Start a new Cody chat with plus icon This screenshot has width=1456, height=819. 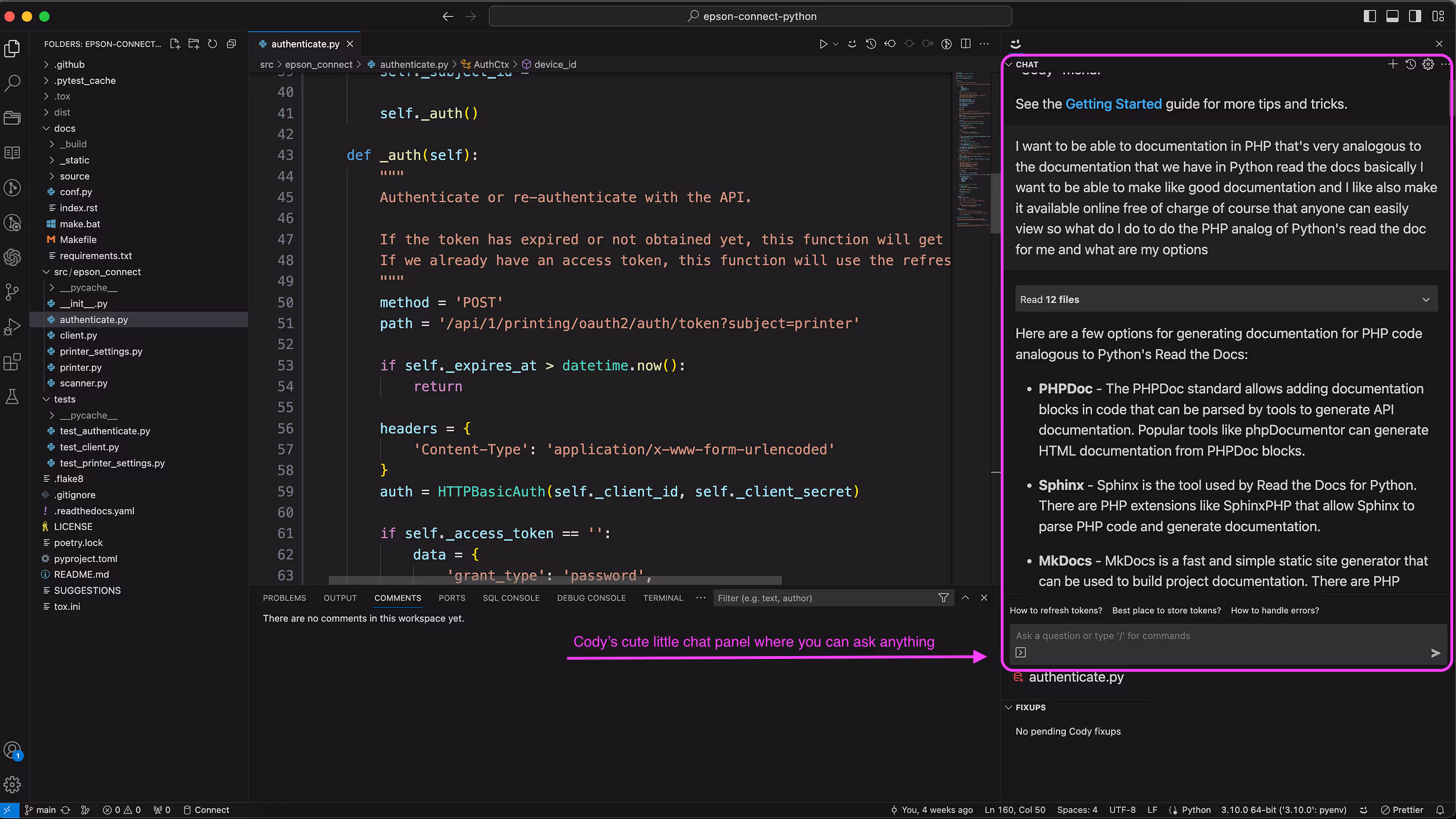click(x=1393, y=64)
